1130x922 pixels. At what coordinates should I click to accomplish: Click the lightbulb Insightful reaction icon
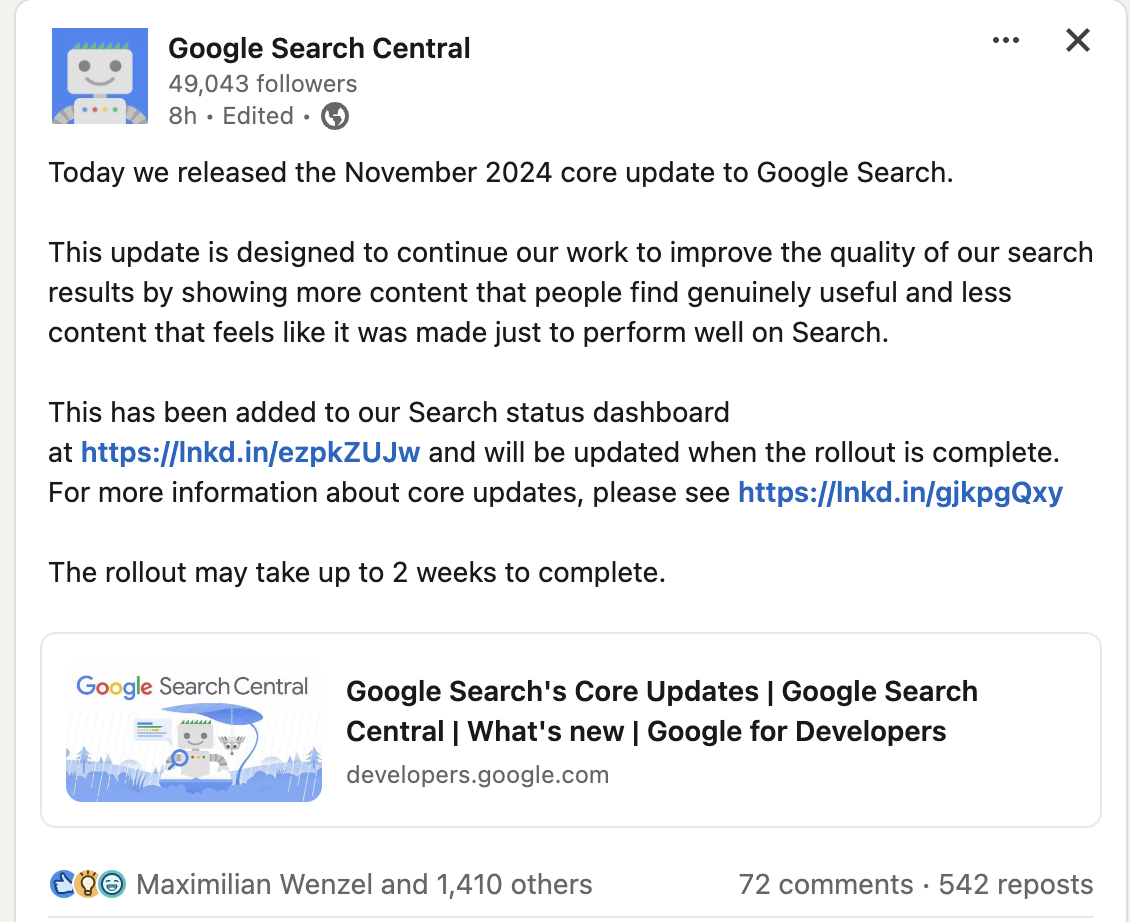87,883
